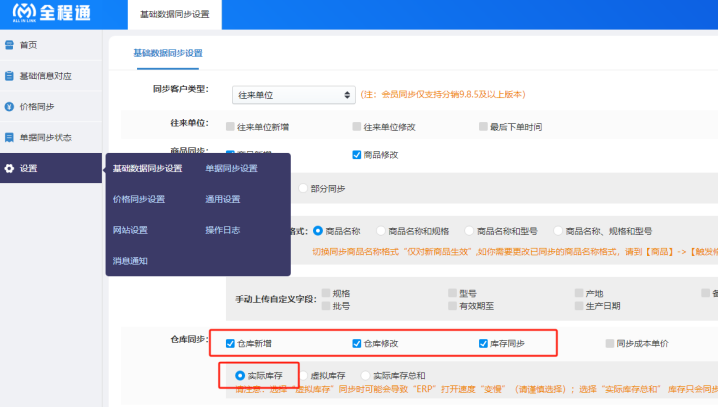Check the 产地 custom field
The height and width of the screenshot is (408, 718).
click(x=579, y=293)
